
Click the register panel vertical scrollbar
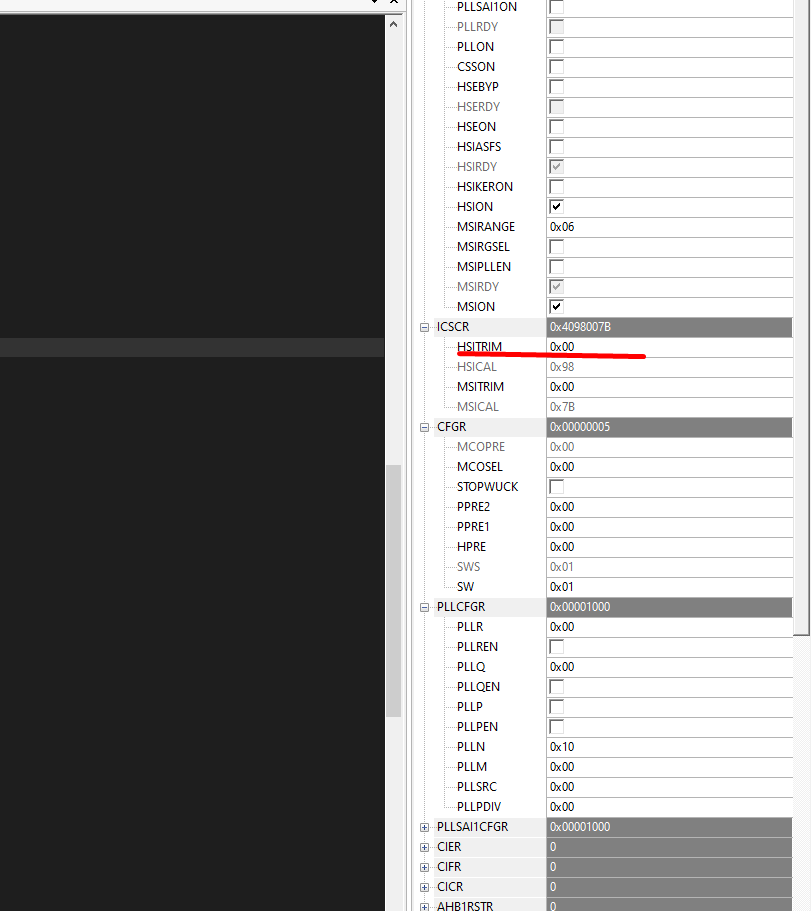click(802, 317)
